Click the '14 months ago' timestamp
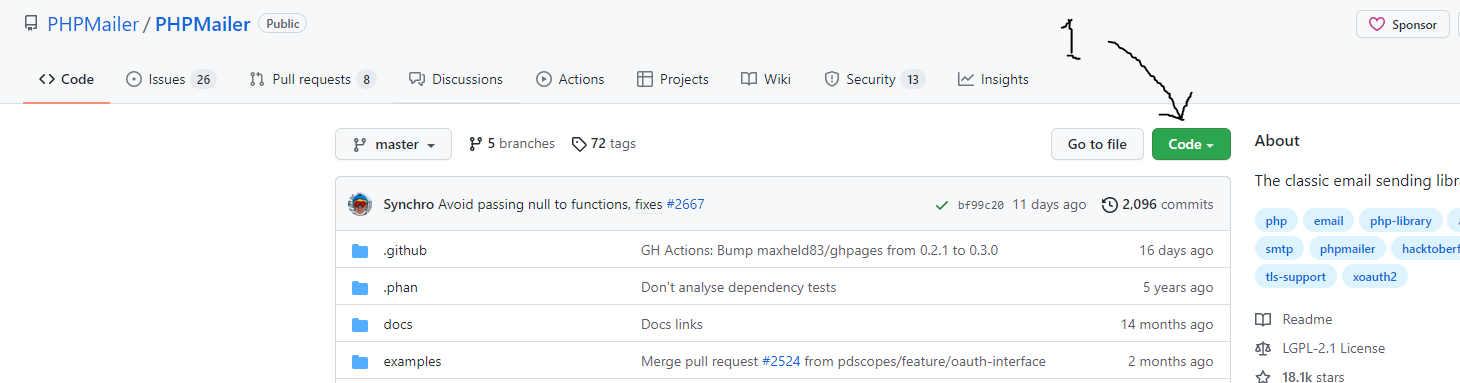Screen dimensions: 1460x383 [x=1167, y=324]
